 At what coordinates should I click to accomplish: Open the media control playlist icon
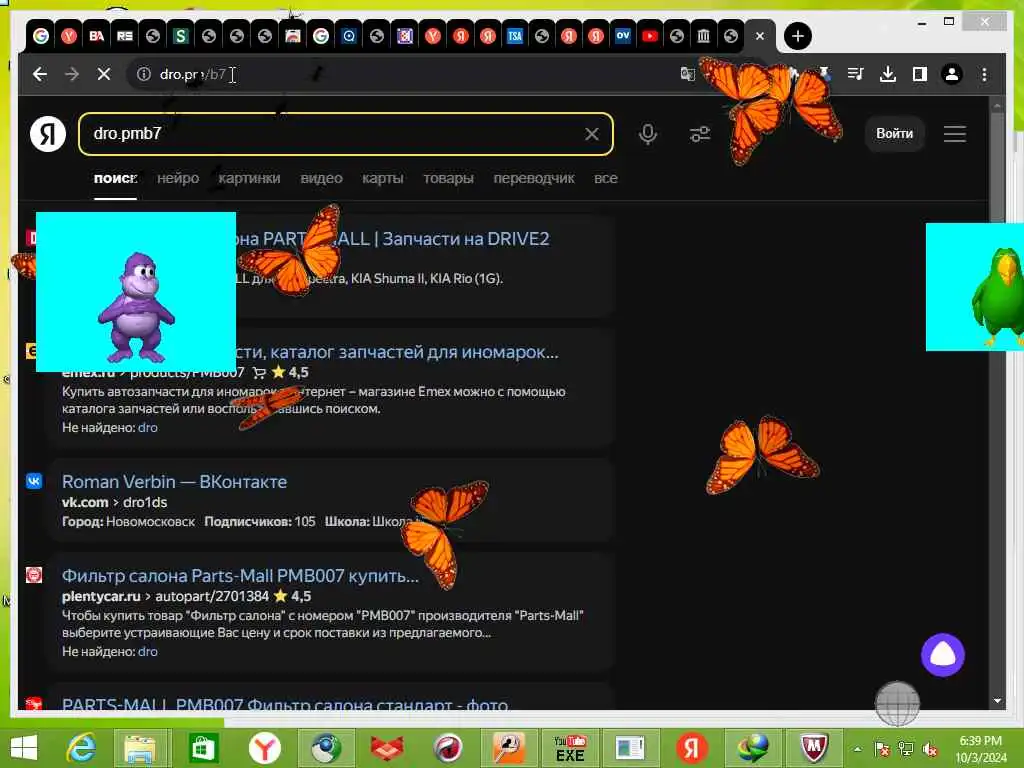[856, 74]
